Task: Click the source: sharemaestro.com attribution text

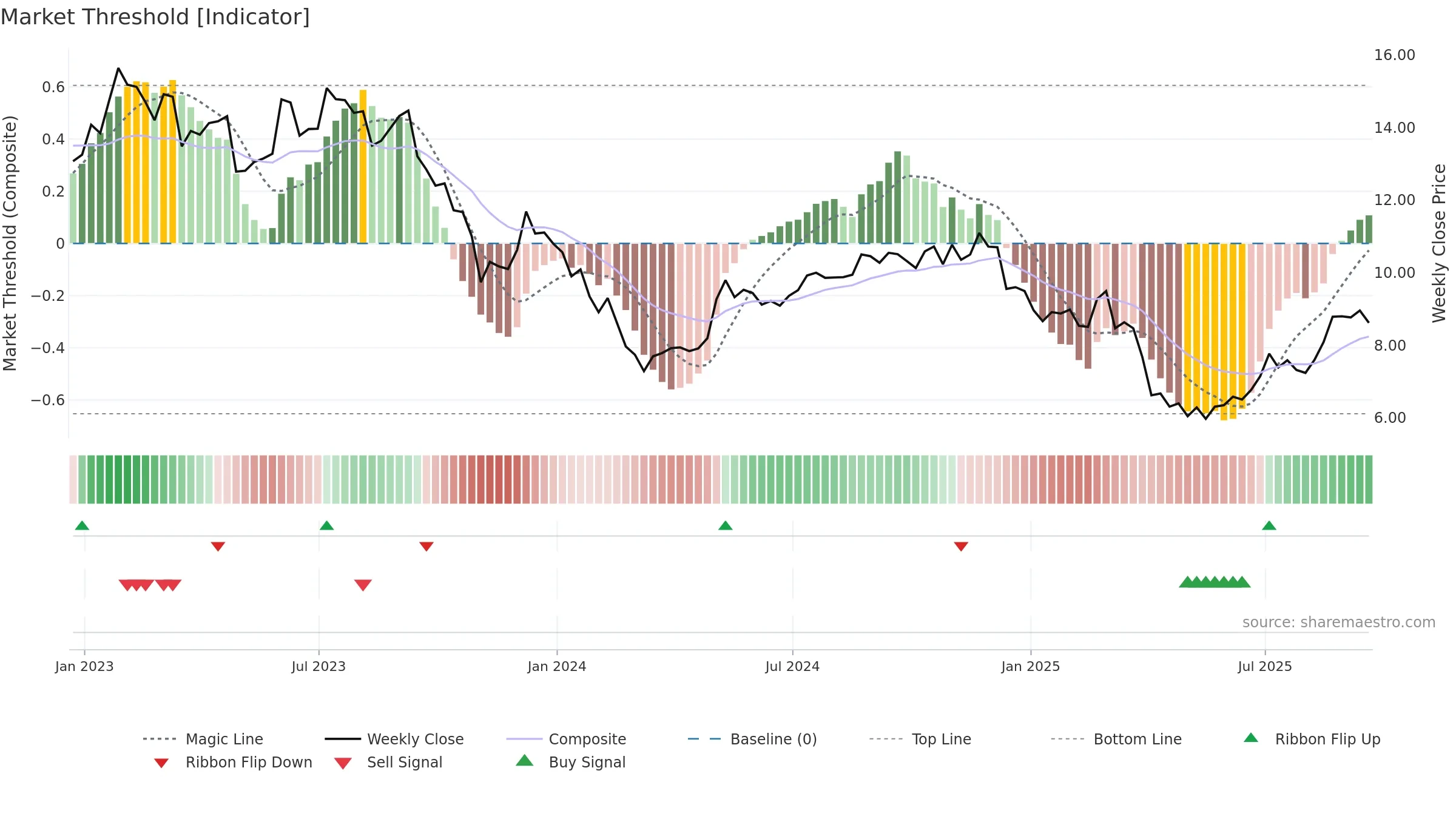Action: [1339, 622]
